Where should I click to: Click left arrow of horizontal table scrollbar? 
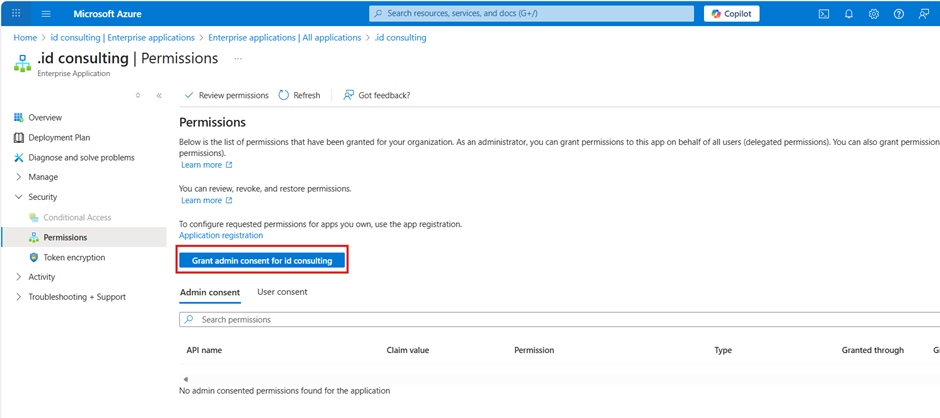[x=186, y=380]
